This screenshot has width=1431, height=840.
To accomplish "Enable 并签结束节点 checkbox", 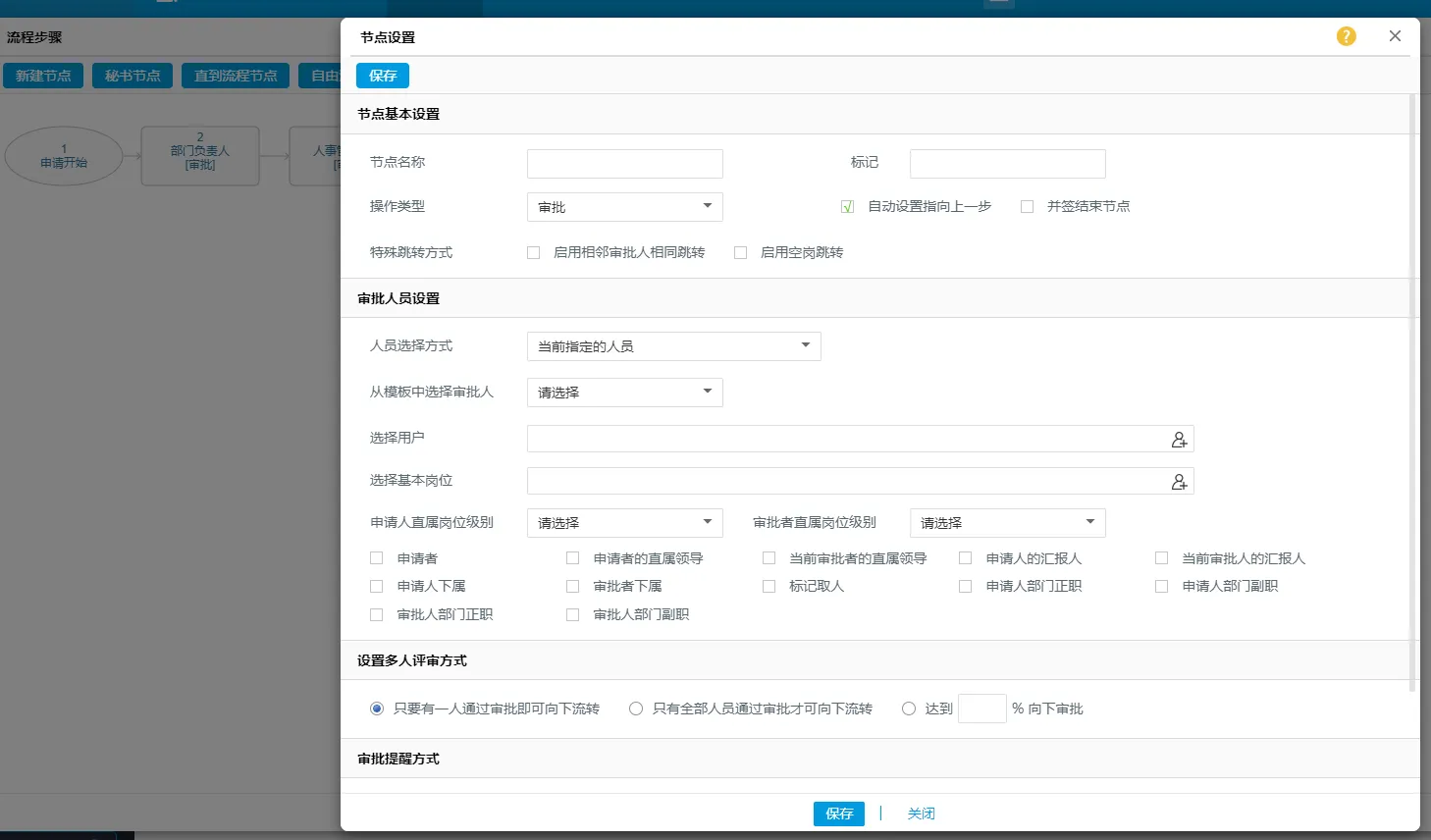I will click(x=1027, y=207).
